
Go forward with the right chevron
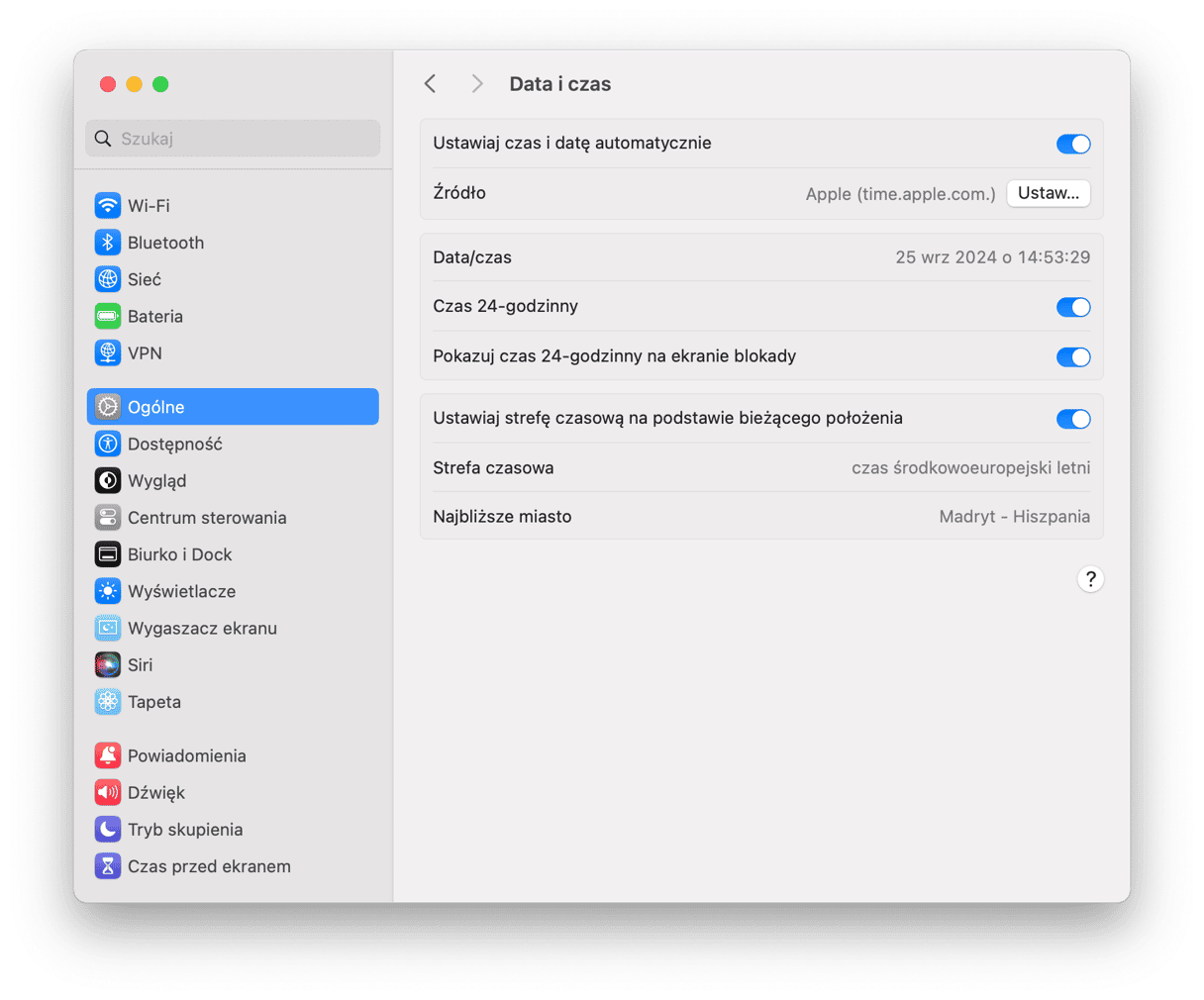[477, 84]
